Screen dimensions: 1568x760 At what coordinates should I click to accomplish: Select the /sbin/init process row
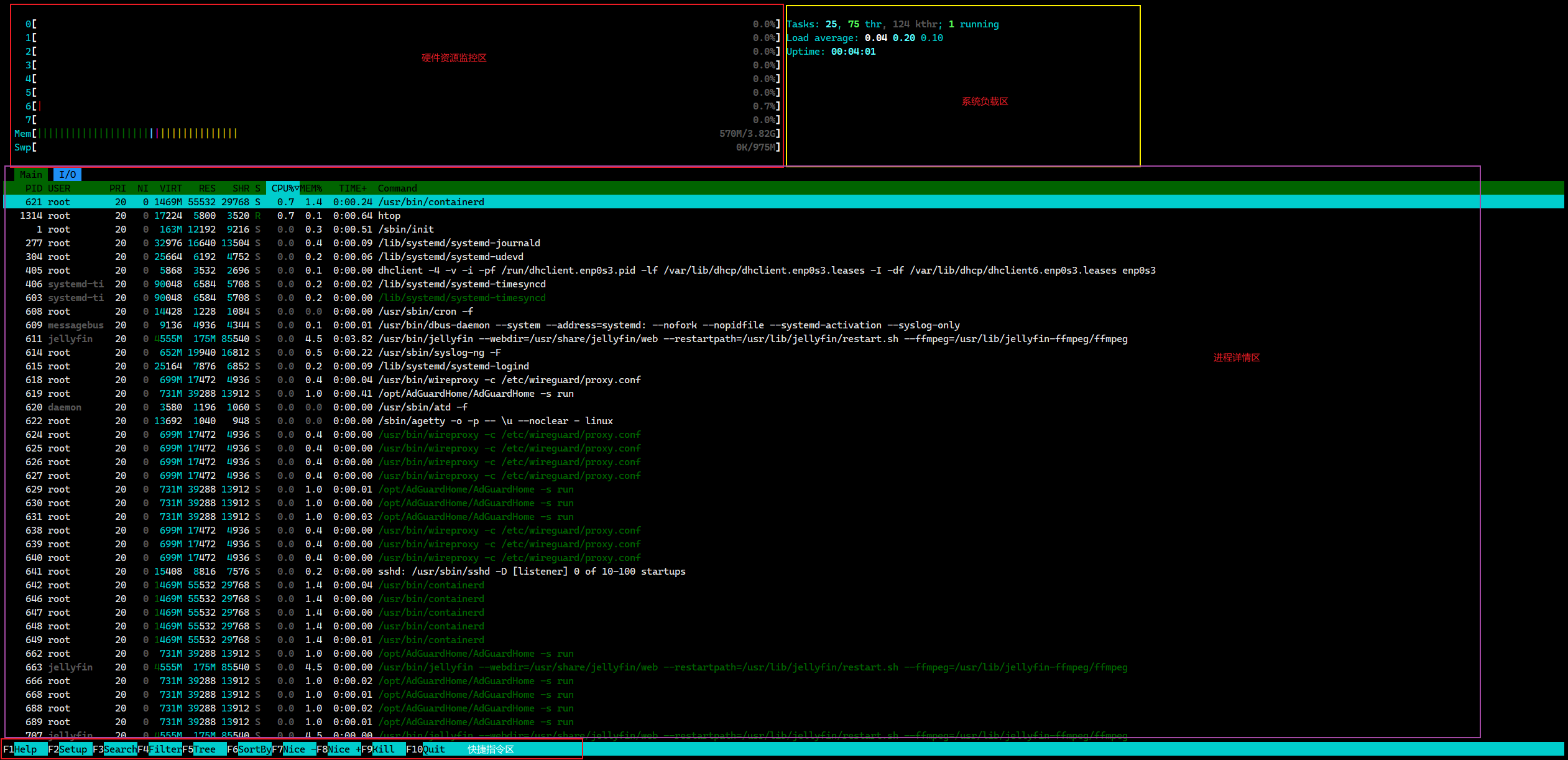(783, 229)
